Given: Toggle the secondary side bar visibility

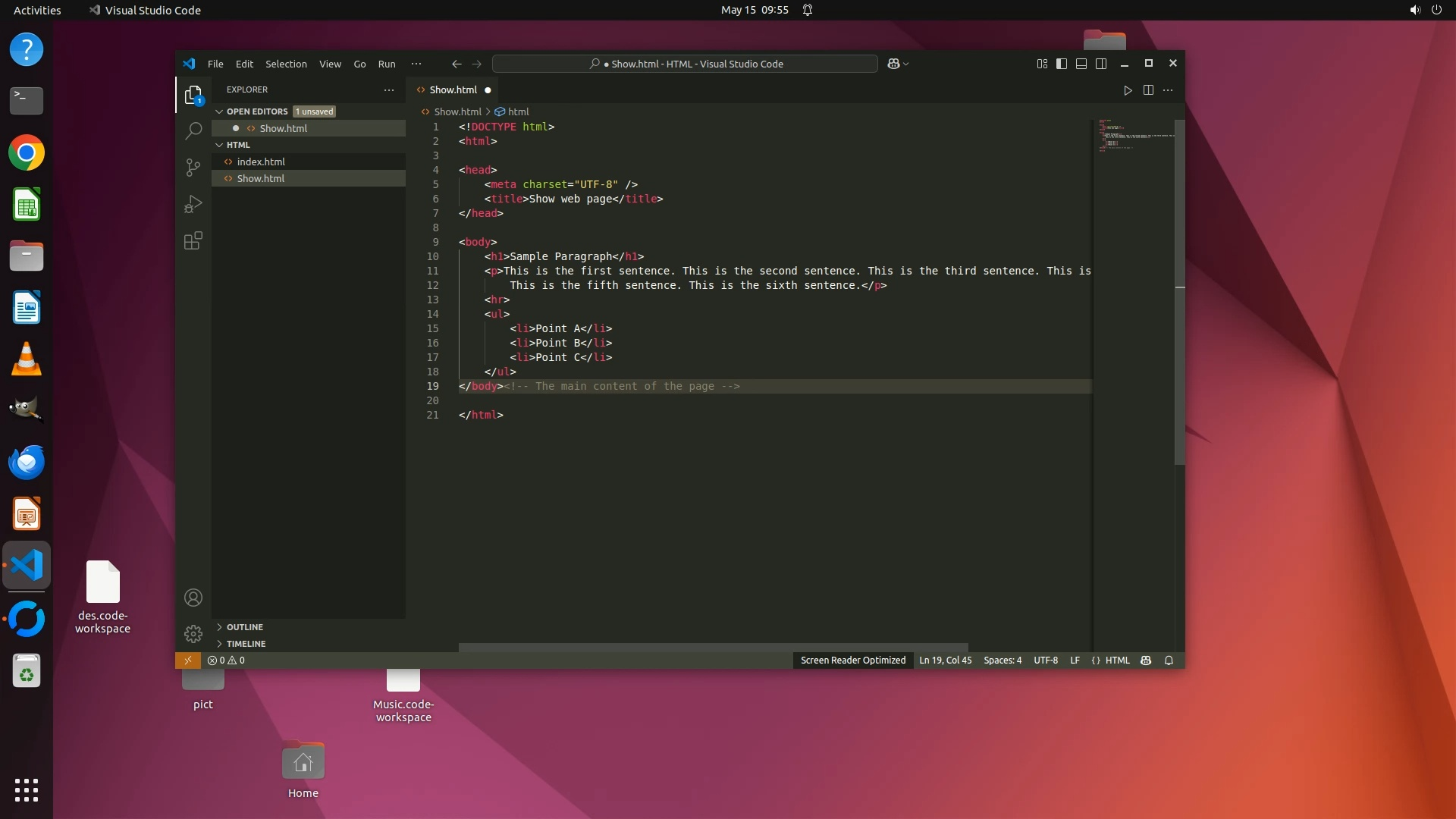Looking at the screenshot, I should pyautogui.click(x=1101, y=64).
